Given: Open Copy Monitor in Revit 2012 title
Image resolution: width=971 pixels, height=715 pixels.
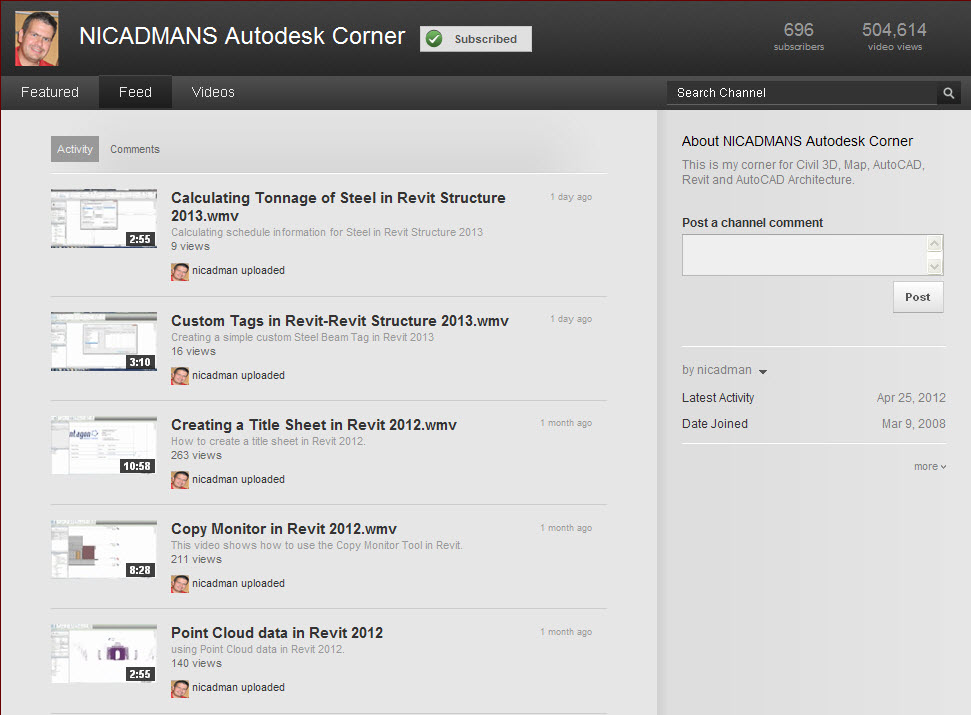Looking at the screenshot, I should 284,529.
